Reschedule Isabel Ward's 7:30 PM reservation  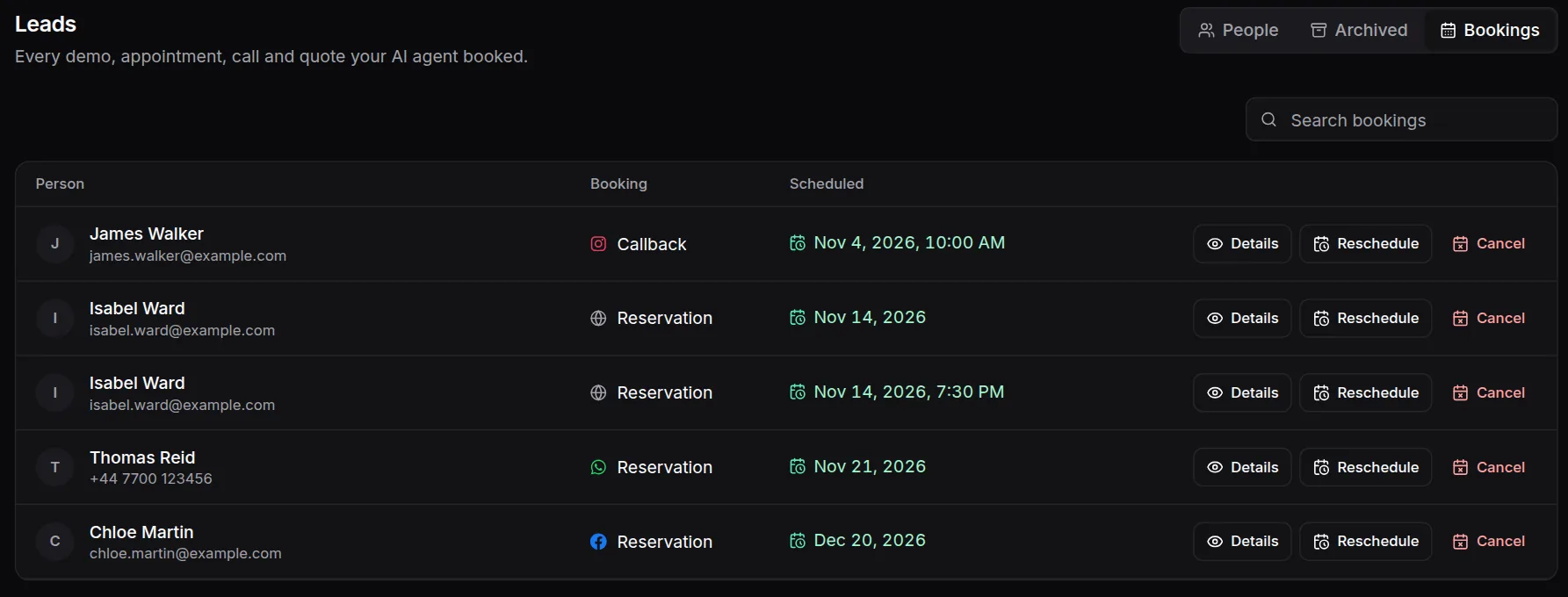[1366, 392]
